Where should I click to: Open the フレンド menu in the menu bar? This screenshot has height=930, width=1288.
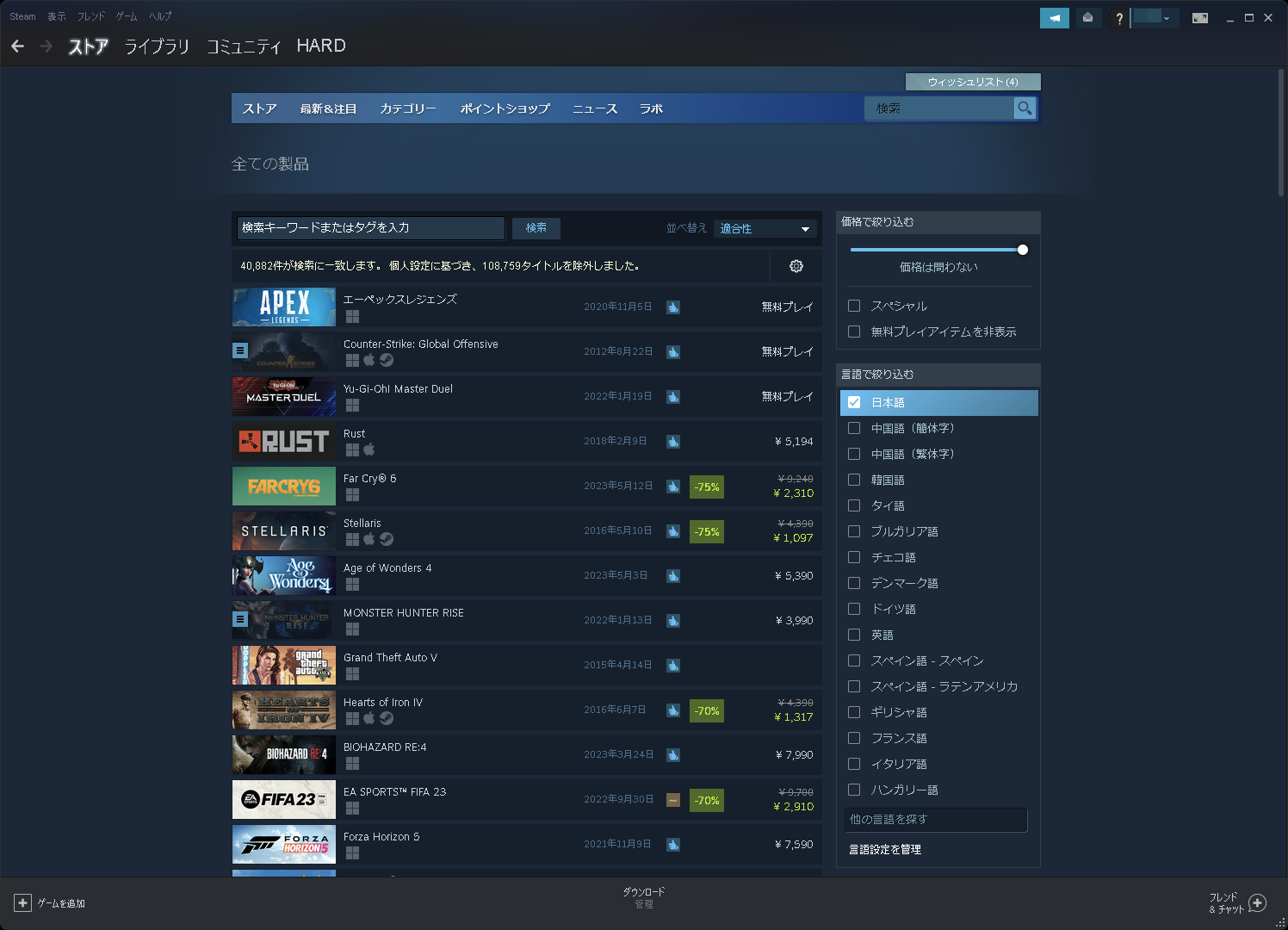click(x=91, y=15)
